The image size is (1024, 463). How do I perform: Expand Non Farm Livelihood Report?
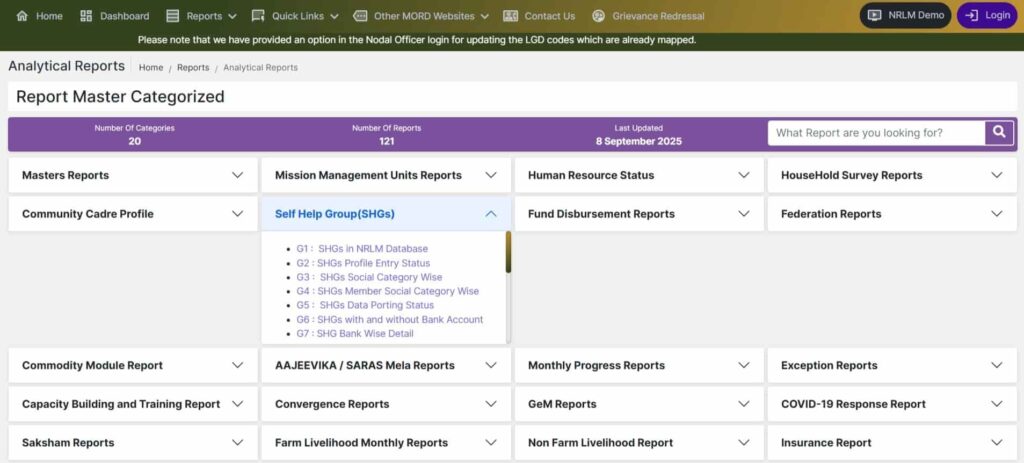tap(639, 442)
